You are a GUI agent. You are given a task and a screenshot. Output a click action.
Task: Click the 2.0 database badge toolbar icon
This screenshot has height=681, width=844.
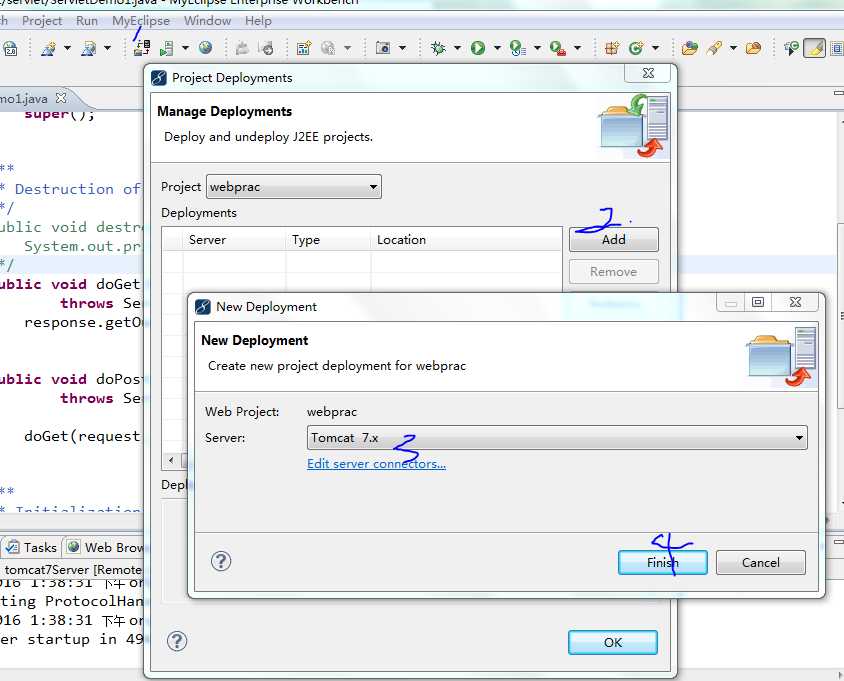10,48
